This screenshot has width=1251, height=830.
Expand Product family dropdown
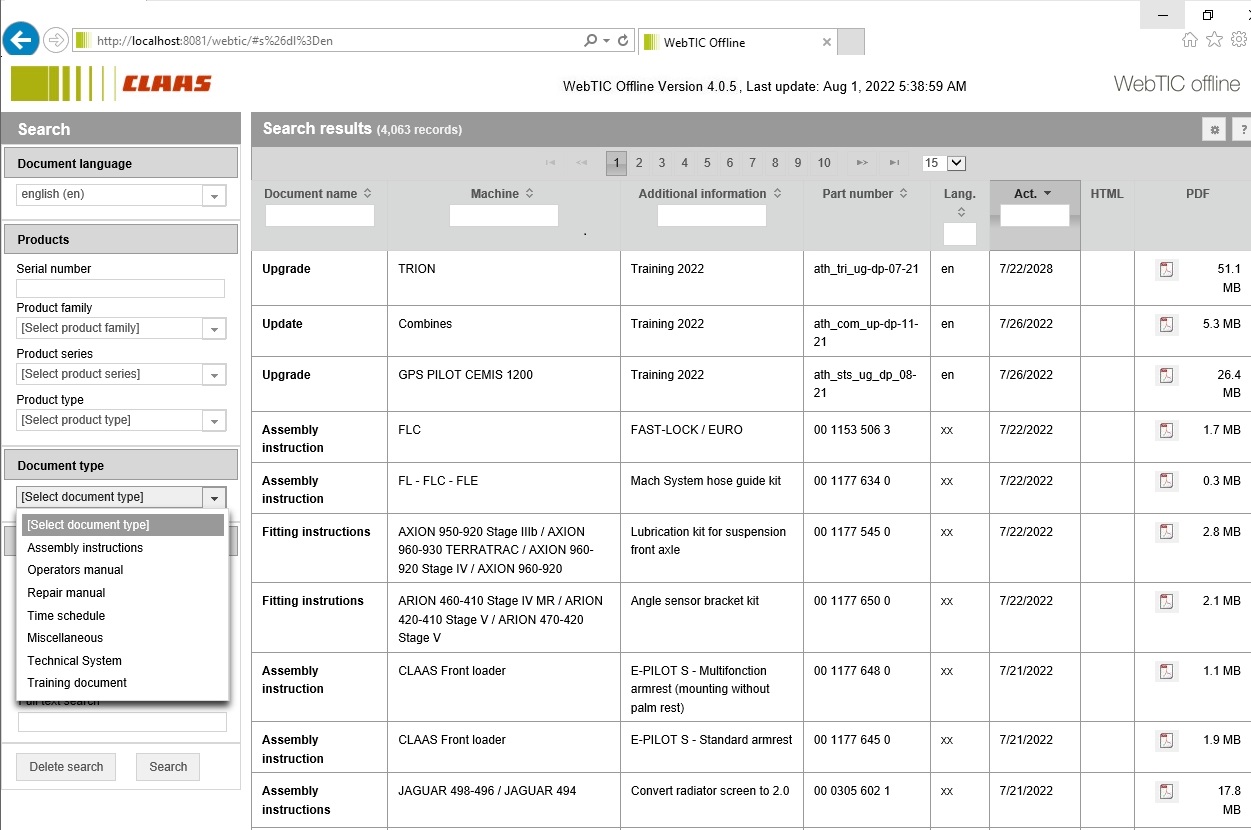pos(214,329)
